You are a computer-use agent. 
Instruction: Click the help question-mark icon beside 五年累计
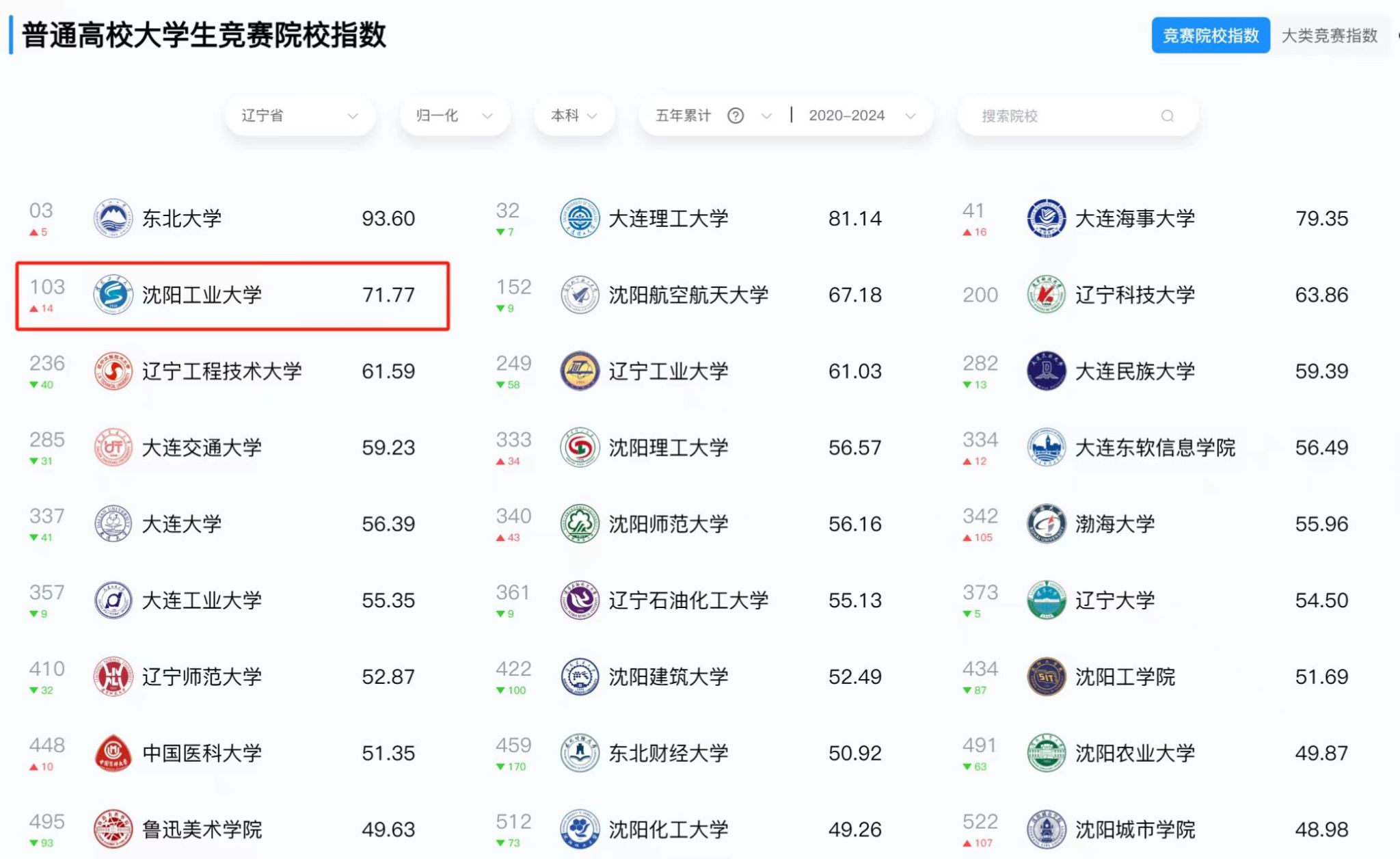coord(736,116)
